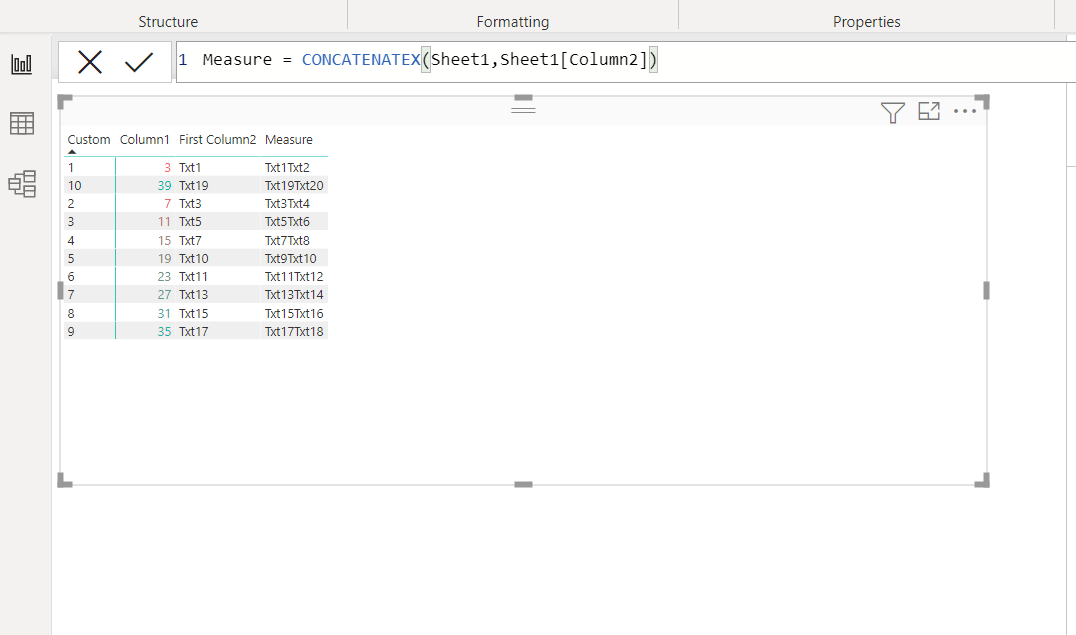Sort by the Column1 header
The image size is (1076, 635).
(144, 139)
